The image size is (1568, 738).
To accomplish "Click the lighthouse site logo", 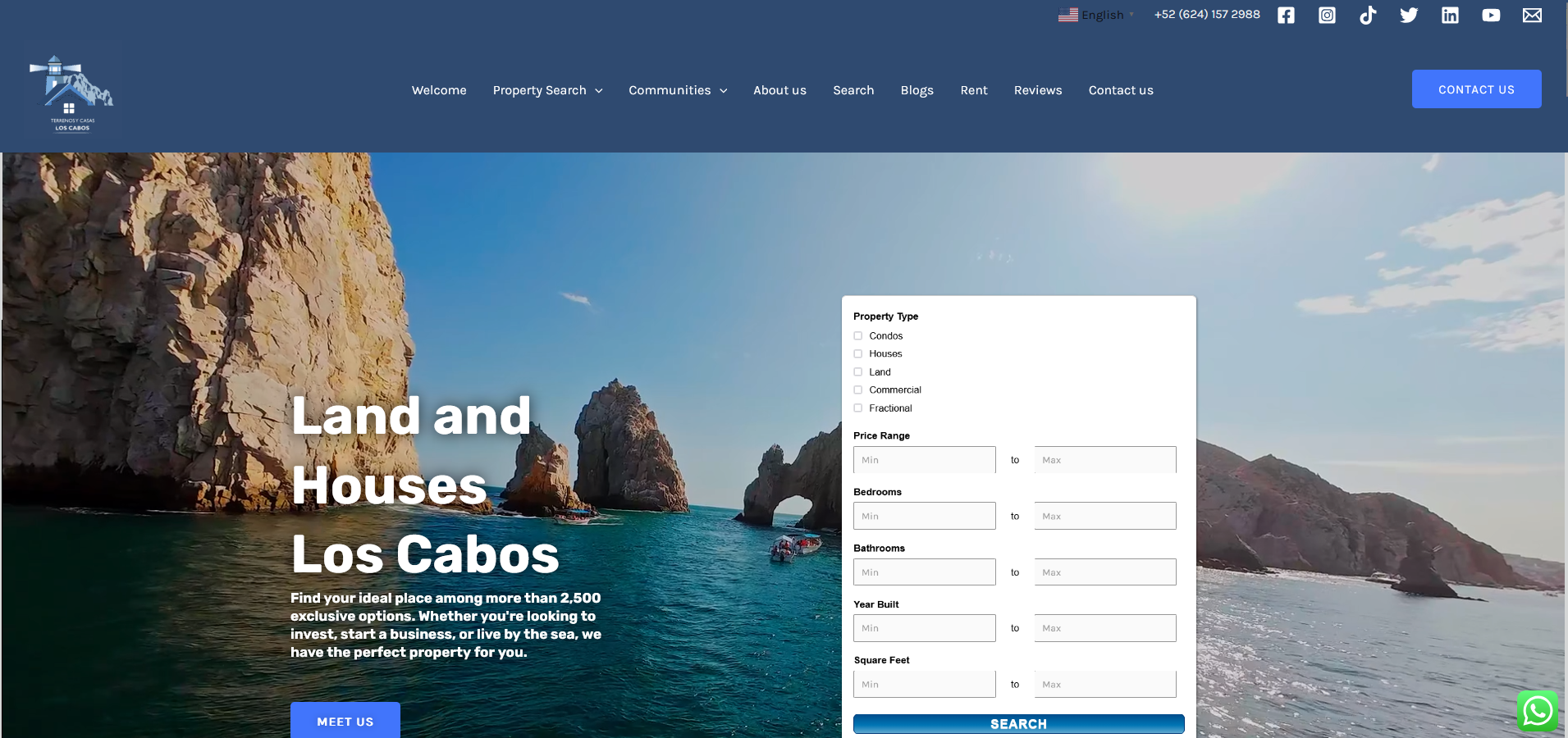I will pos(72,90).
